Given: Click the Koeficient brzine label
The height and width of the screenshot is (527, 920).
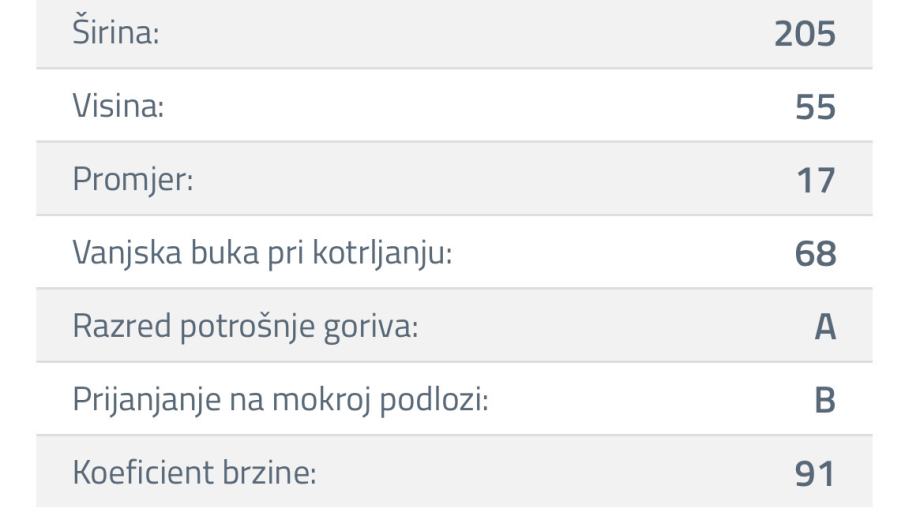Looking at the screenshot, I should coord(194,472).
